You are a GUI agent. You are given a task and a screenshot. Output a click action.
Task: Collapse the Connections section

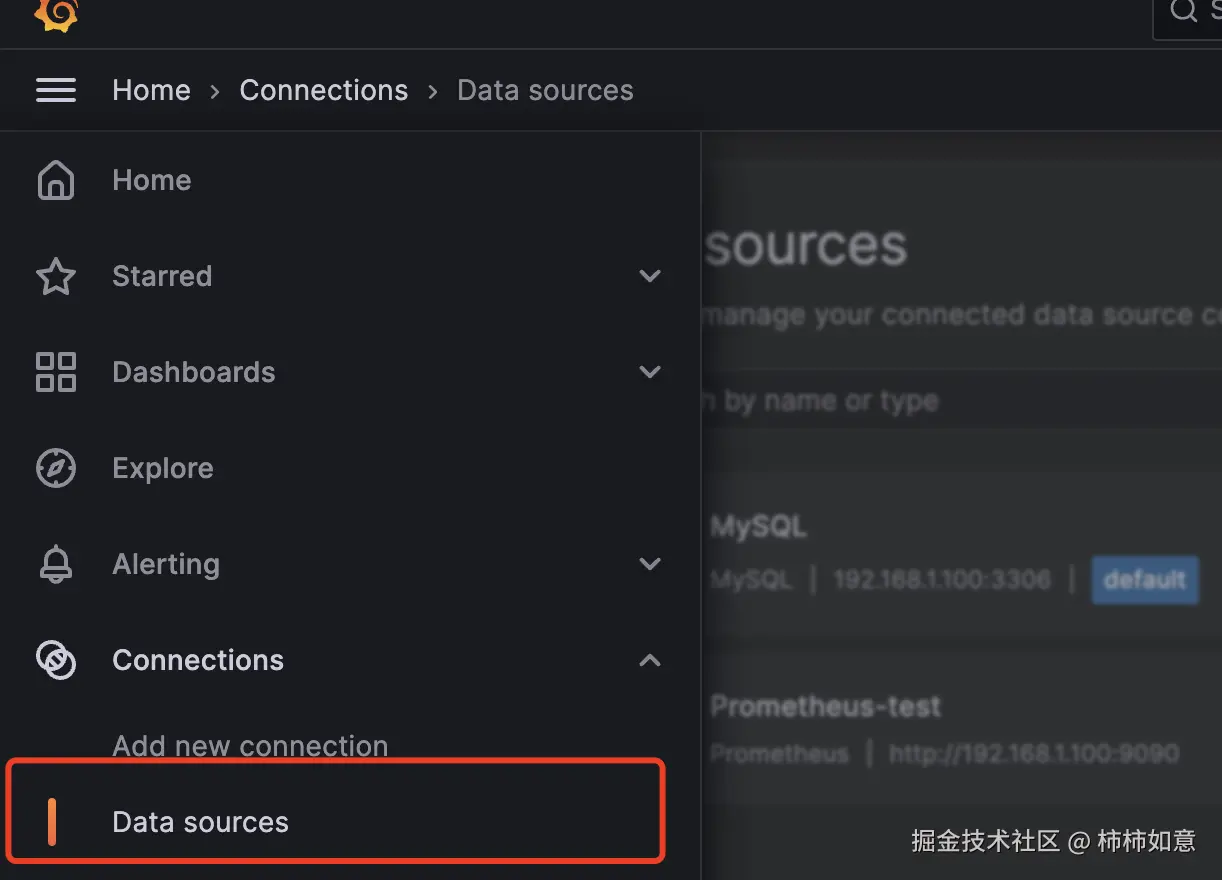click(x=650, y=660)
